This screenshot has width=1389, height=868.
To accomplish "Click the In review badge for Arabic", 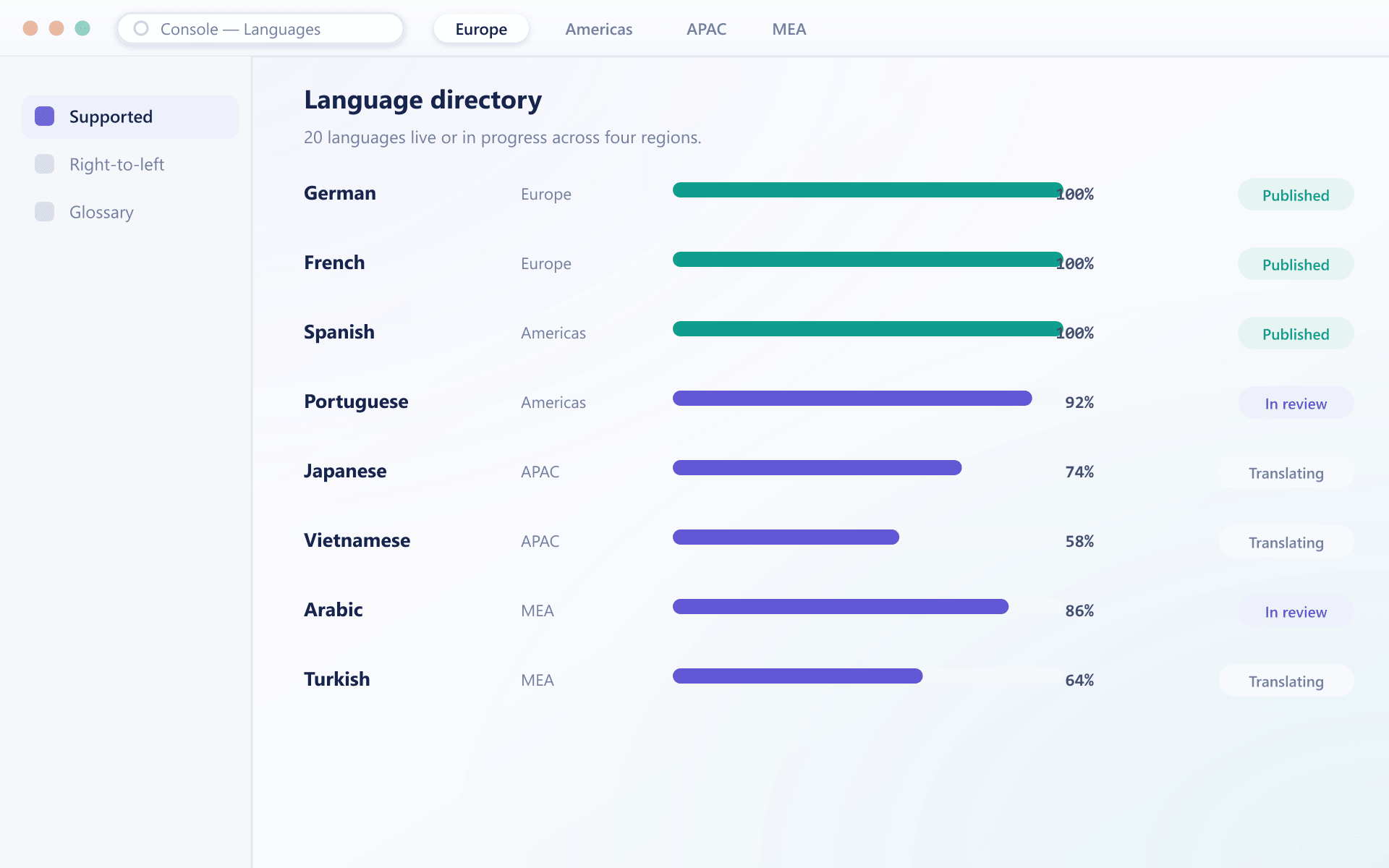I will point(1296,611).
